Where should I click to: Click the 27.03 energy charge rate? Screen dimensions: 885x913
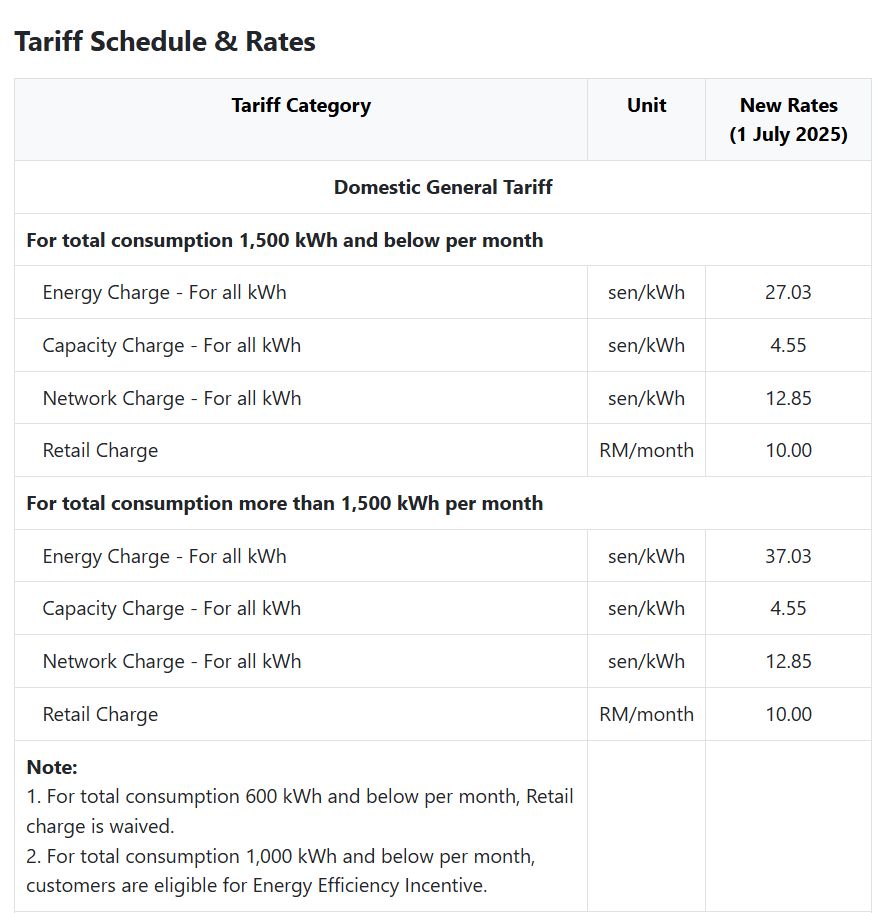788,293
